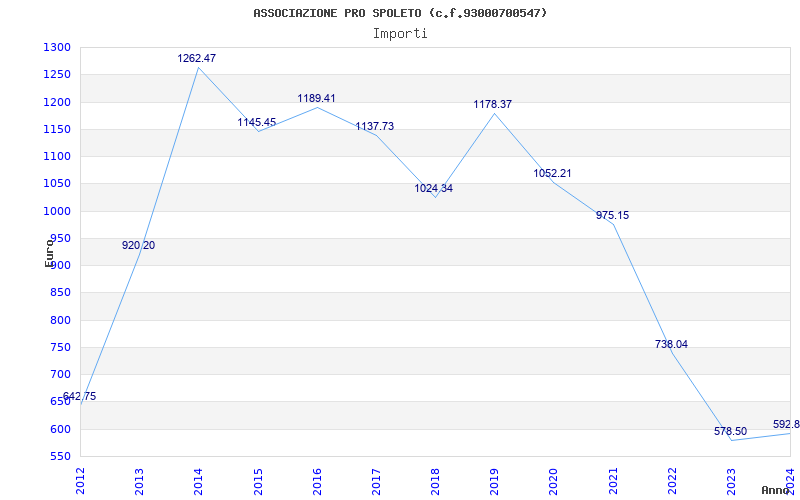Click y-axis value 750
This screenshot has height=500, width=800.
(x=60, y=347)
